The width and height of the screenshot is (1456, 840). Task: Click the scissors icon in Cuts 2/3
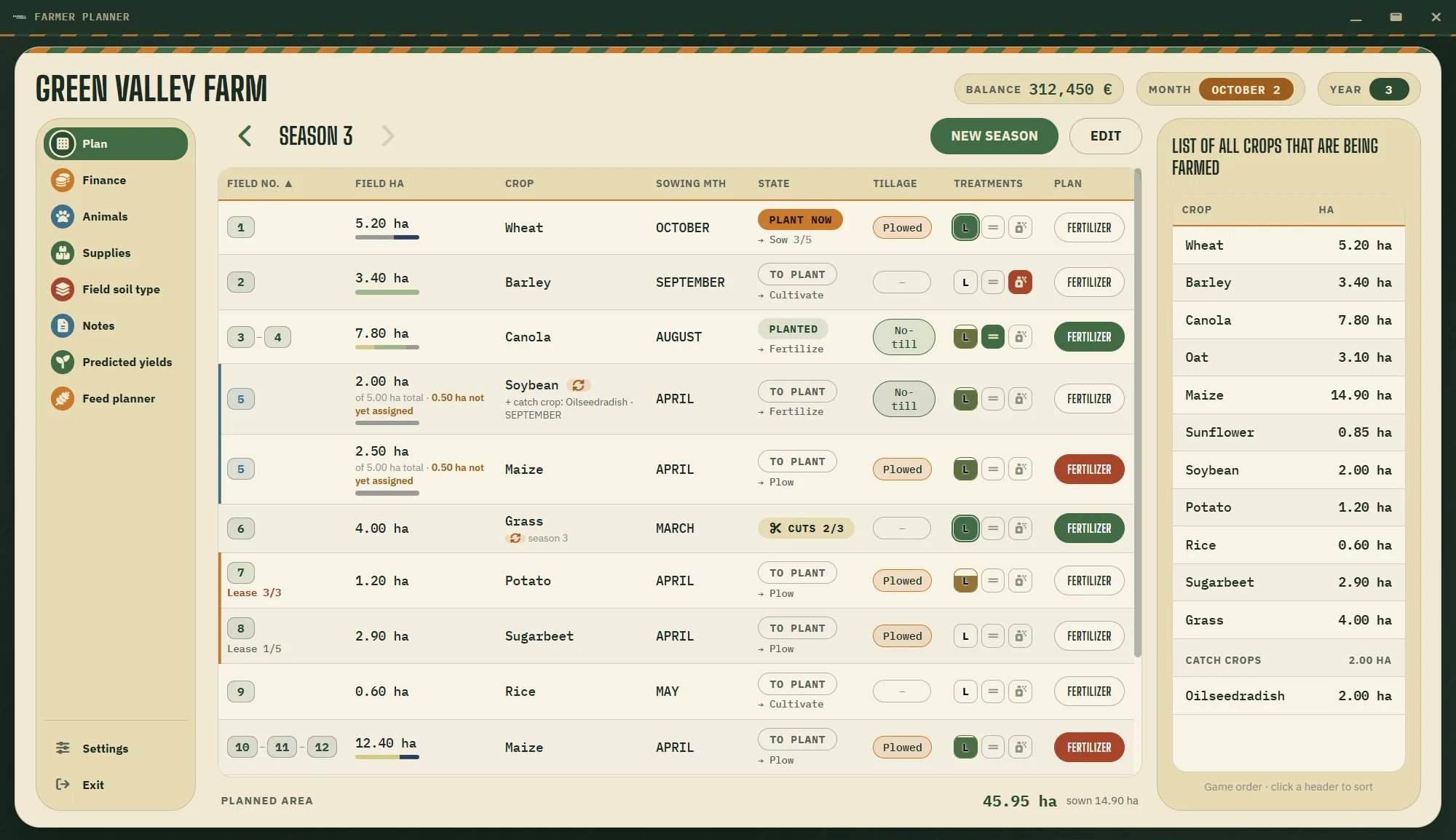click(775, 528)
